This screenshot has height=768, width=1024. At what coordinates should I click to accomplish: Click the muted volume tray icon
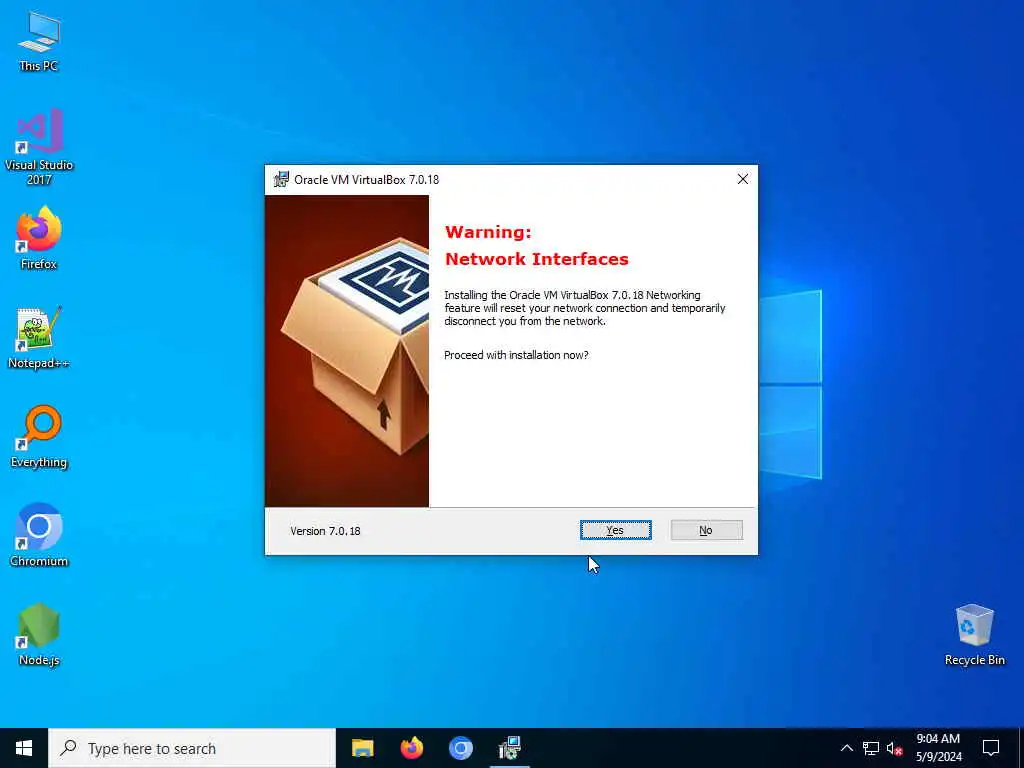click(894, 748)
